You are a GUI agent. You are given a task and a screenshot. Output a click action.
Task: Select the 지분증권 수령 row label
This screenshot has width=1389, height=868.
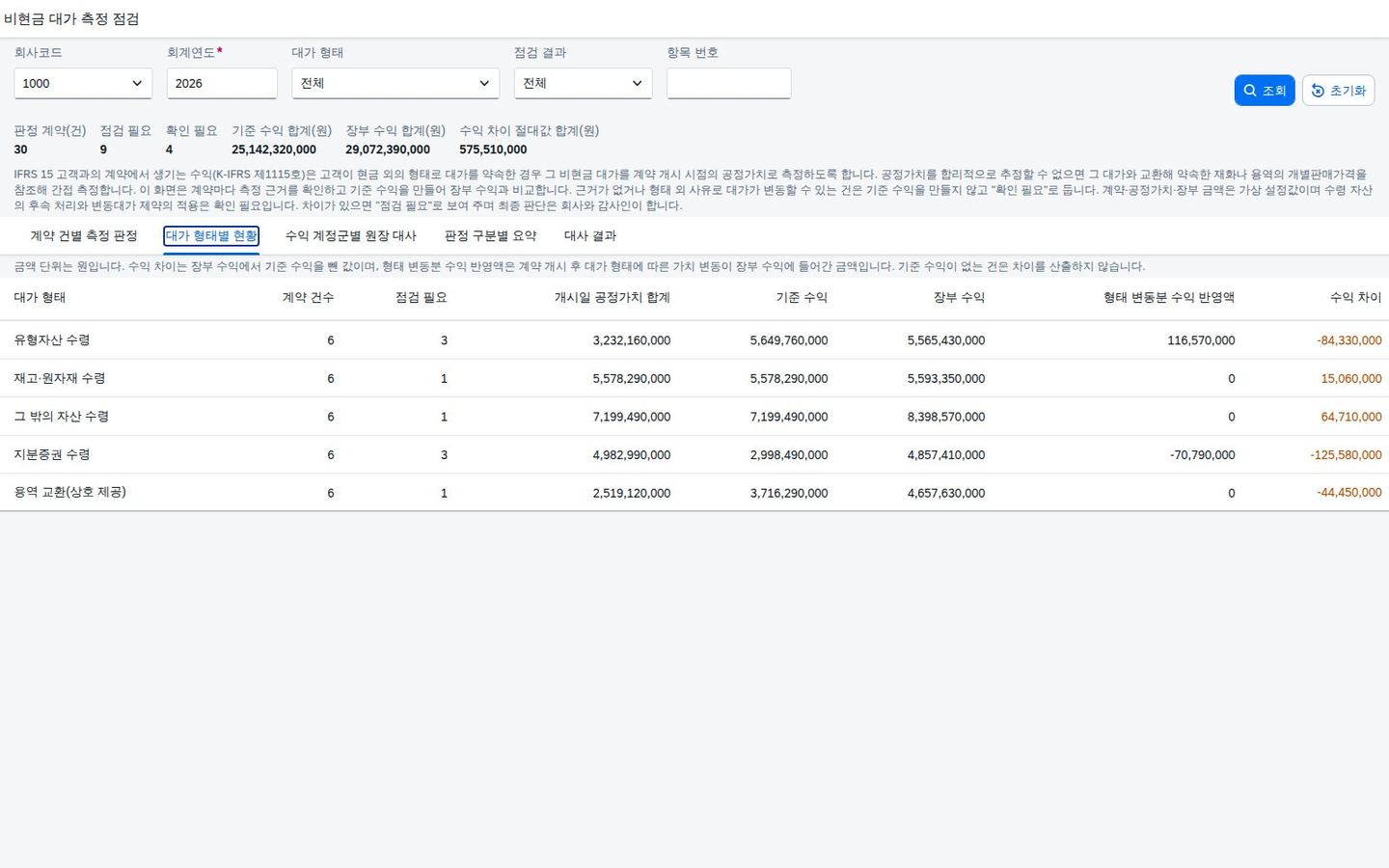[52, 455]
